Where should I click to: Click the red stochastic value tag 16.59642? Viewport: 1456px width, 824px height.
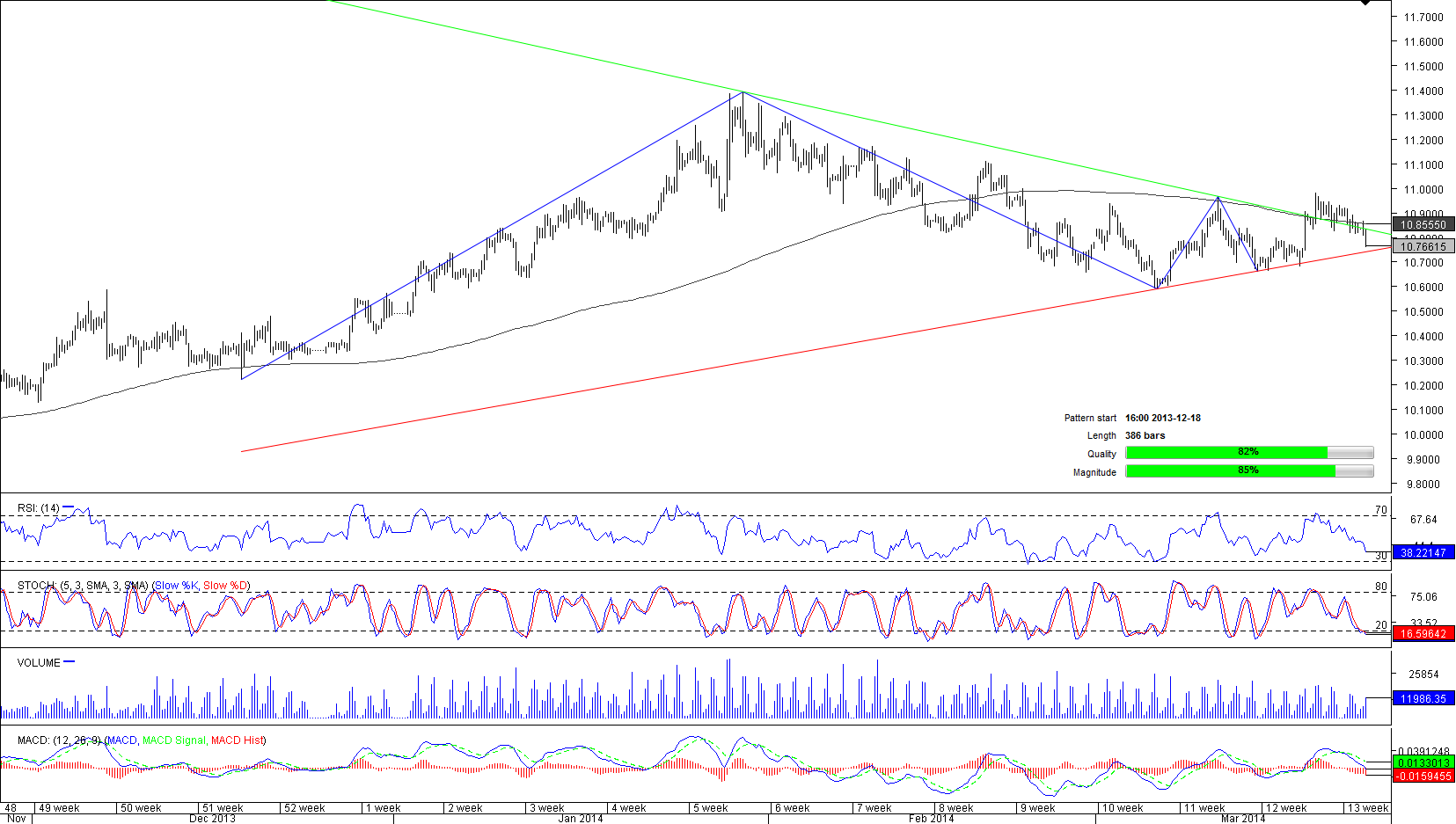1423,634
